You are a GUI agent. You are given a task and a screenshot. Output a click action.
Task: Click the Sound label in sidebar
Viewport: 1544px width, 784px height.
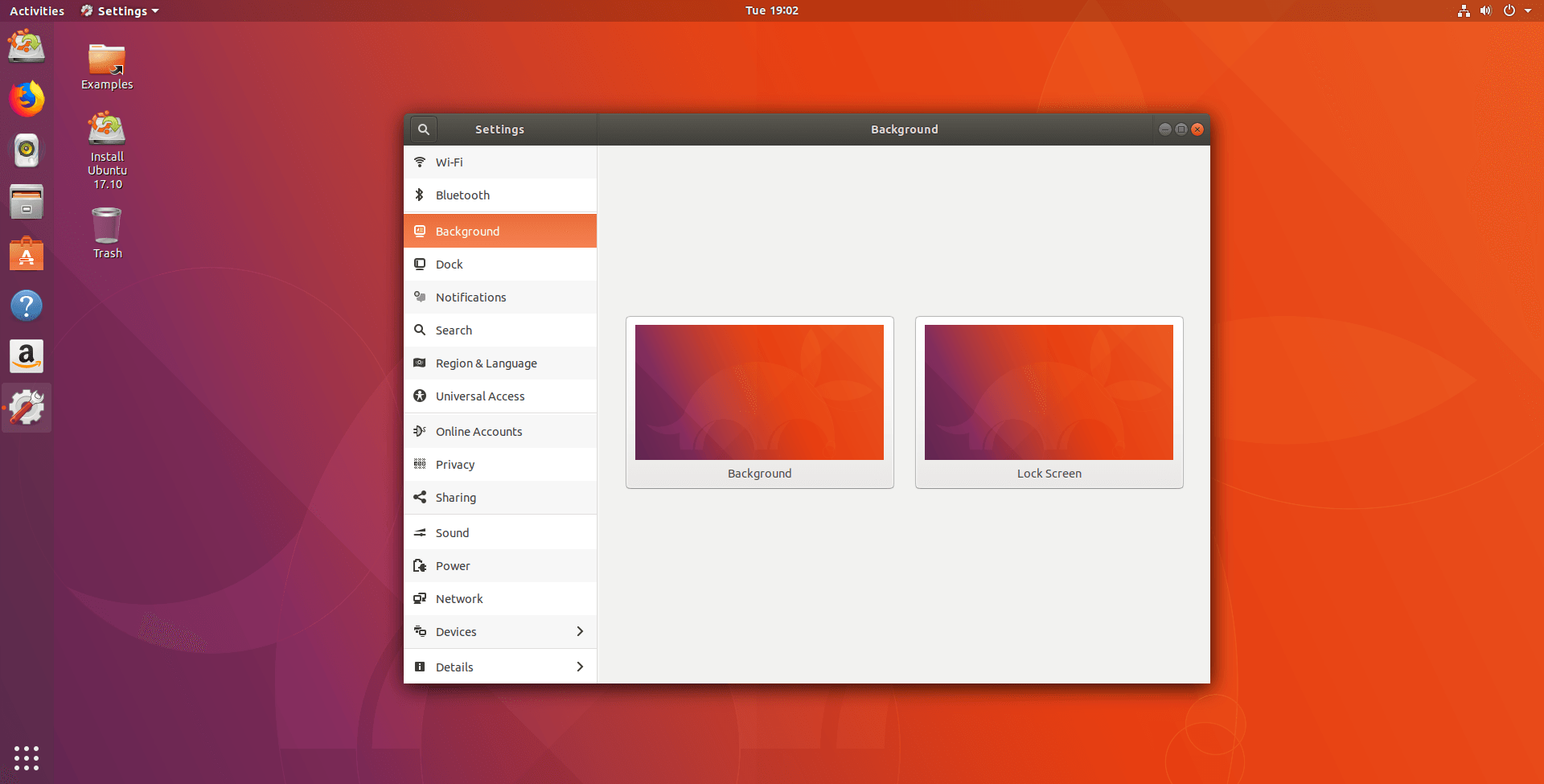tap(452, 533)
